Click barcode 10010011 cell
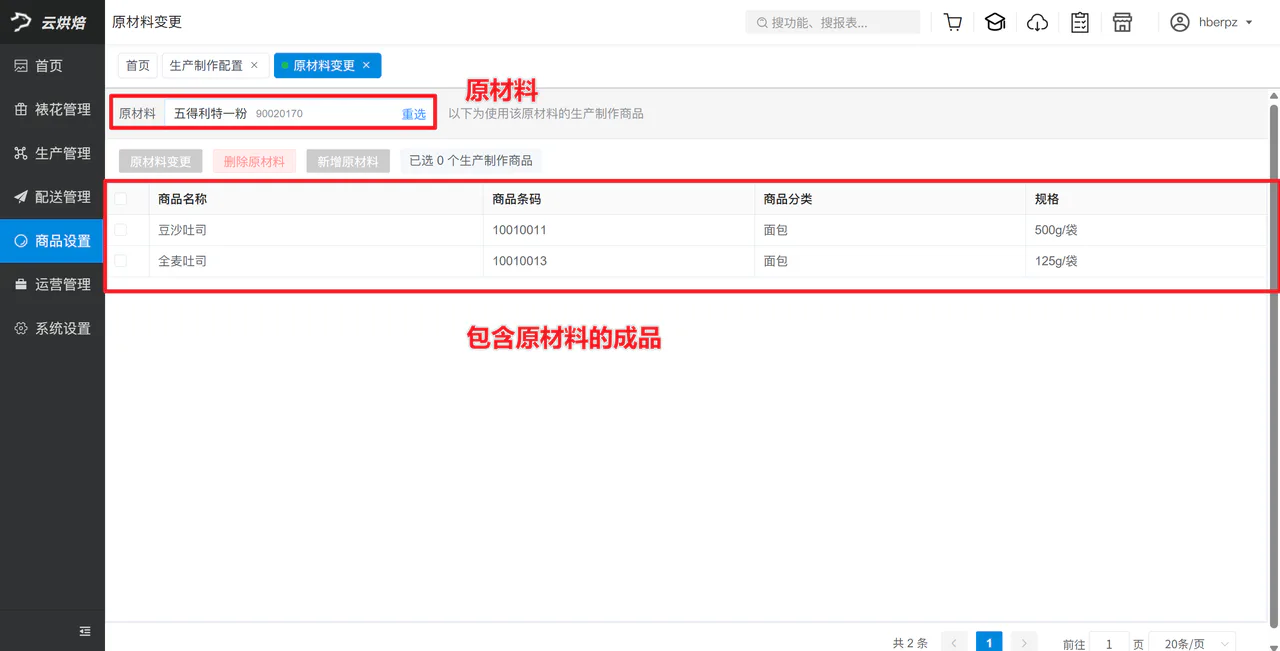This screenshot has width=1280, height=651. (x=619, y=230)
